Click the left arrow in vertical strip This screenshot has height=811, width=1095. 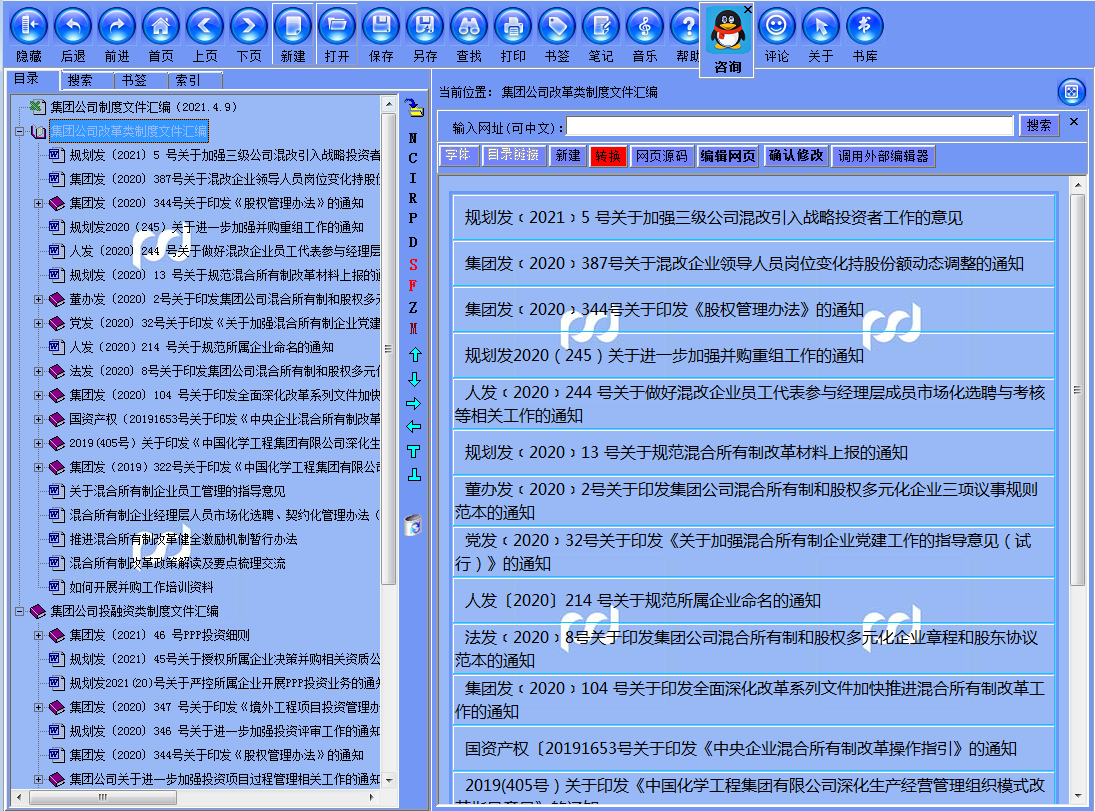[414, 427]
